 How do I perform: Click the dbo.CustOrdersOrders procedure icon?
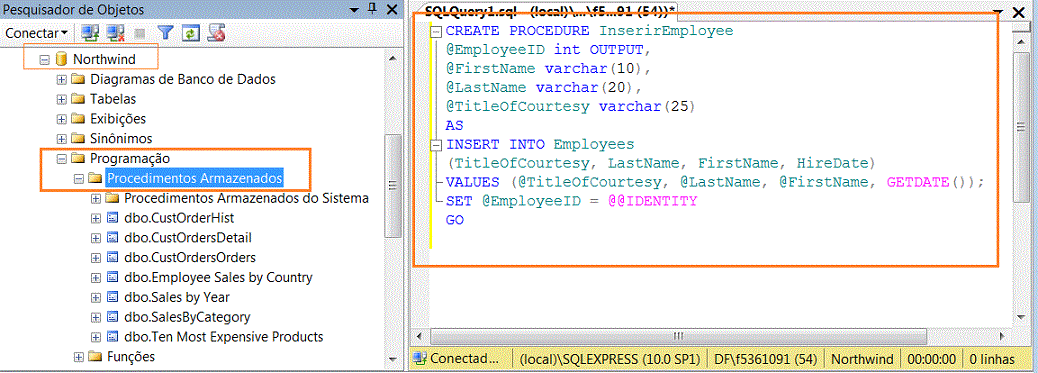[113, 258]
